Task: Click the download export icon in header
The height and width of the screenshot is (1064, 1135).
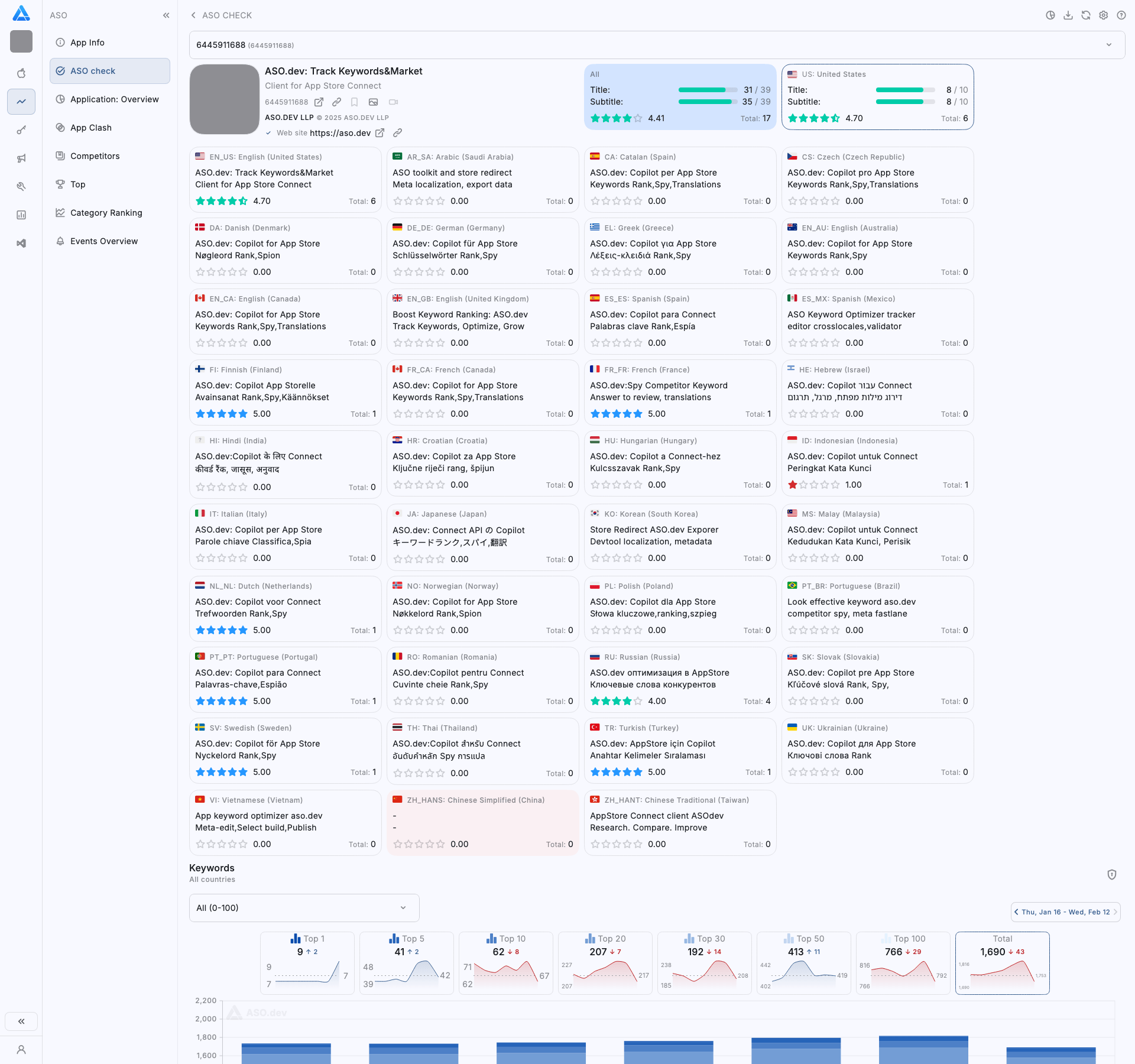Action: (1068, 15)
